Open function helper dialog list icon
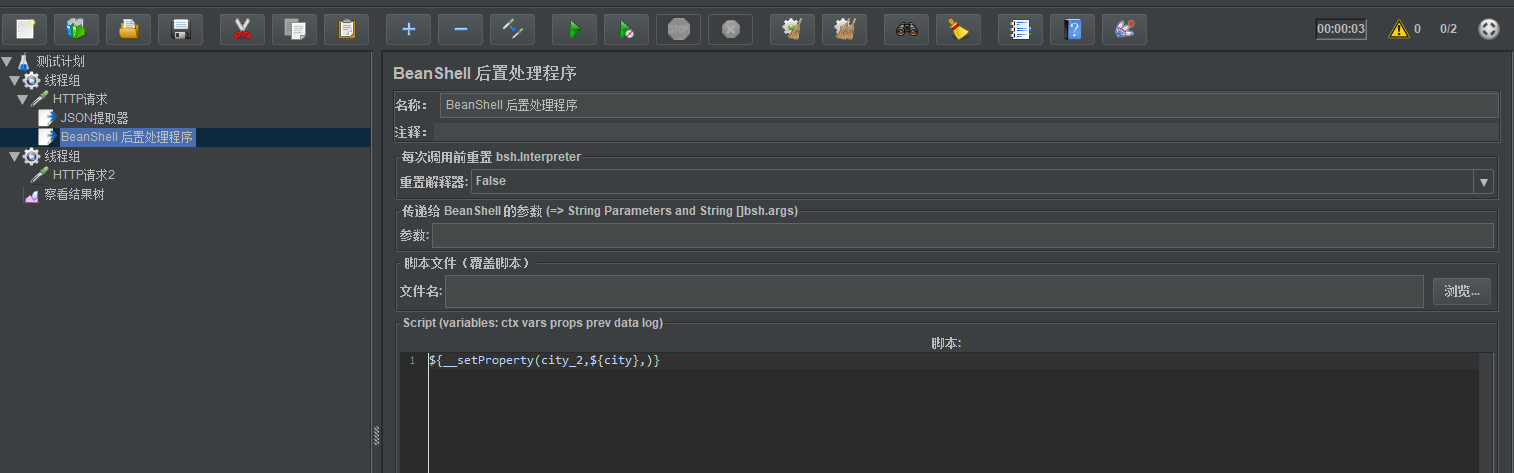 point(1020,29)
